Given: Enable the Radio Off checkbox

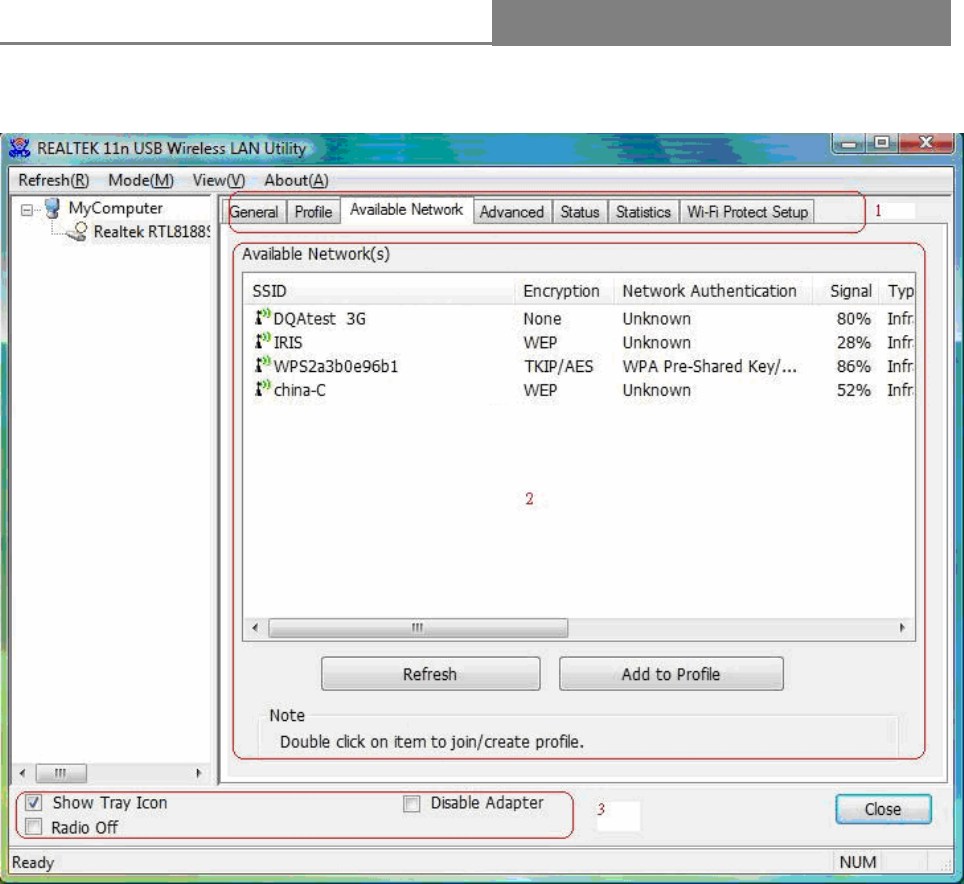Looking at the screenshot, I should [x=34, y=827].
